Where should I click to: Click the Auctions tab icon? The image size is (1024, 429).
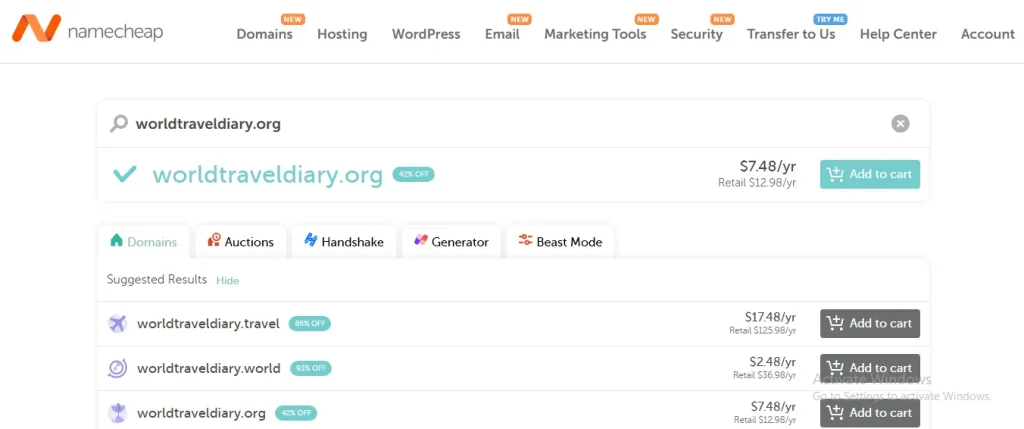(214, 240)
